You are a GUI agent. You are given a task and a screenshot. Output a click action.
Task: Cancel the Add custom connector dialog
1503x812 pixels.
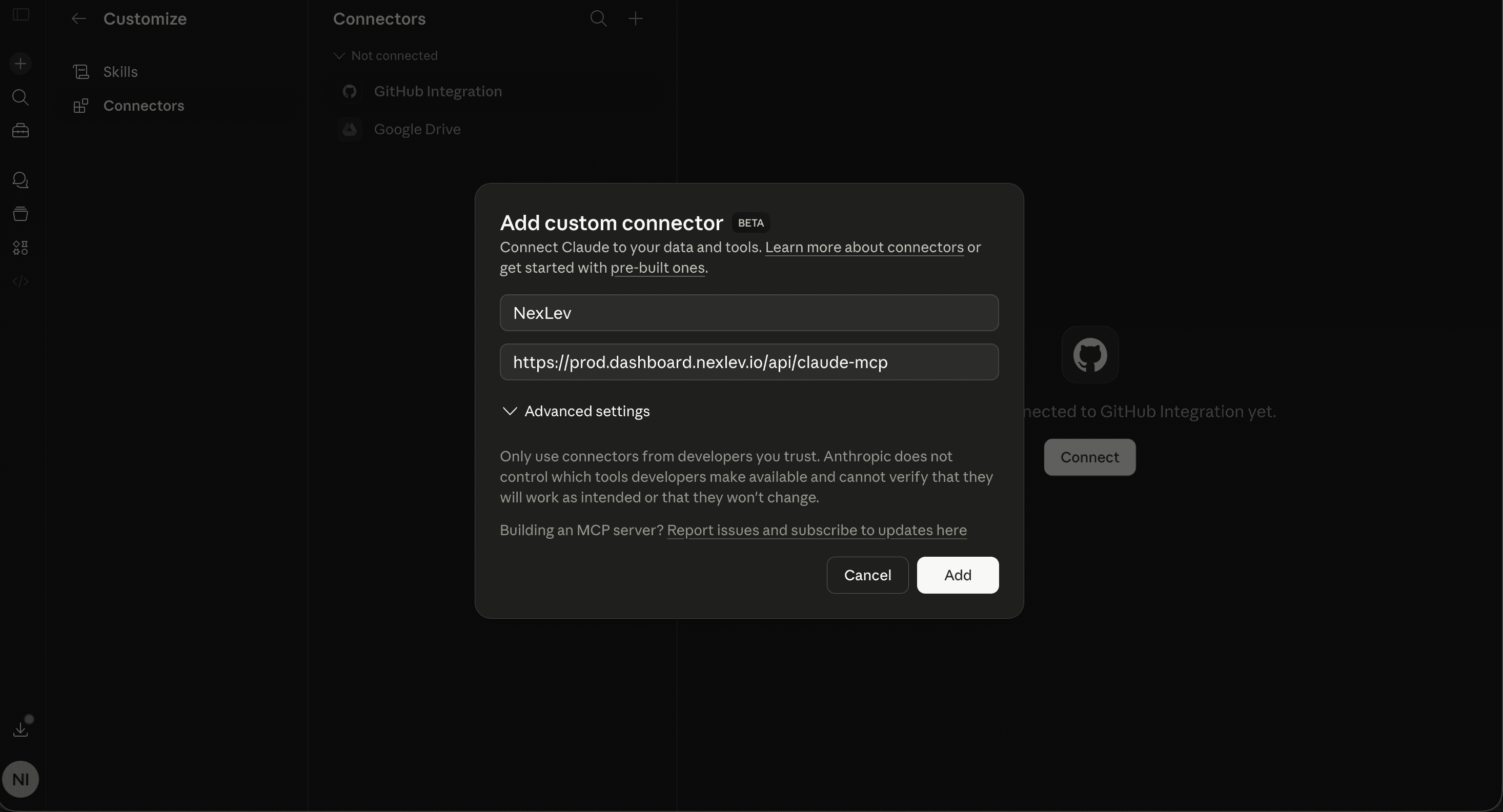(868, 575)
